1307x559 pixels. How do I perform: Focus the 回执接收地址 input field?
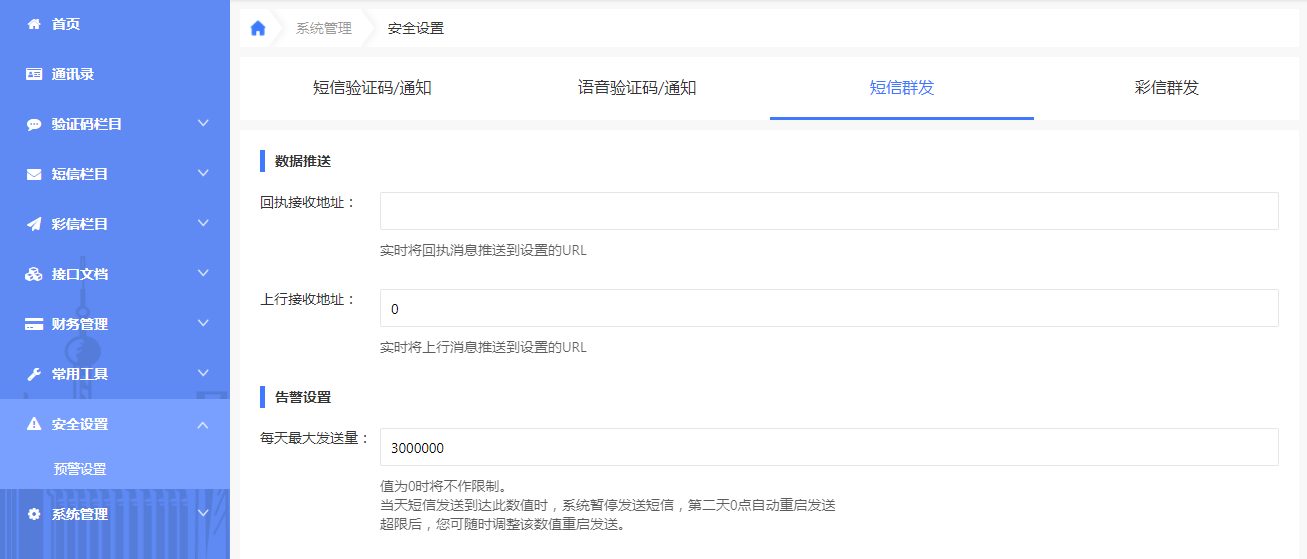[x=828, y=211]
